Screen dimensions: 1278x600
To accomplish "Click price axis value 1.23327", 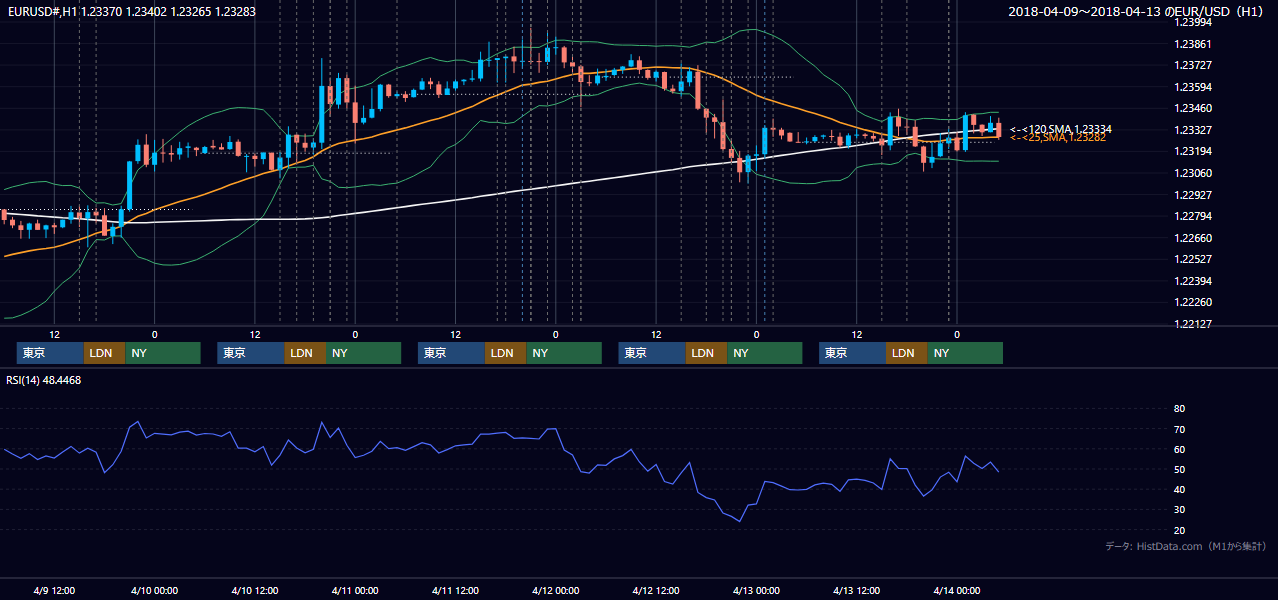I will coord(1193,130).
